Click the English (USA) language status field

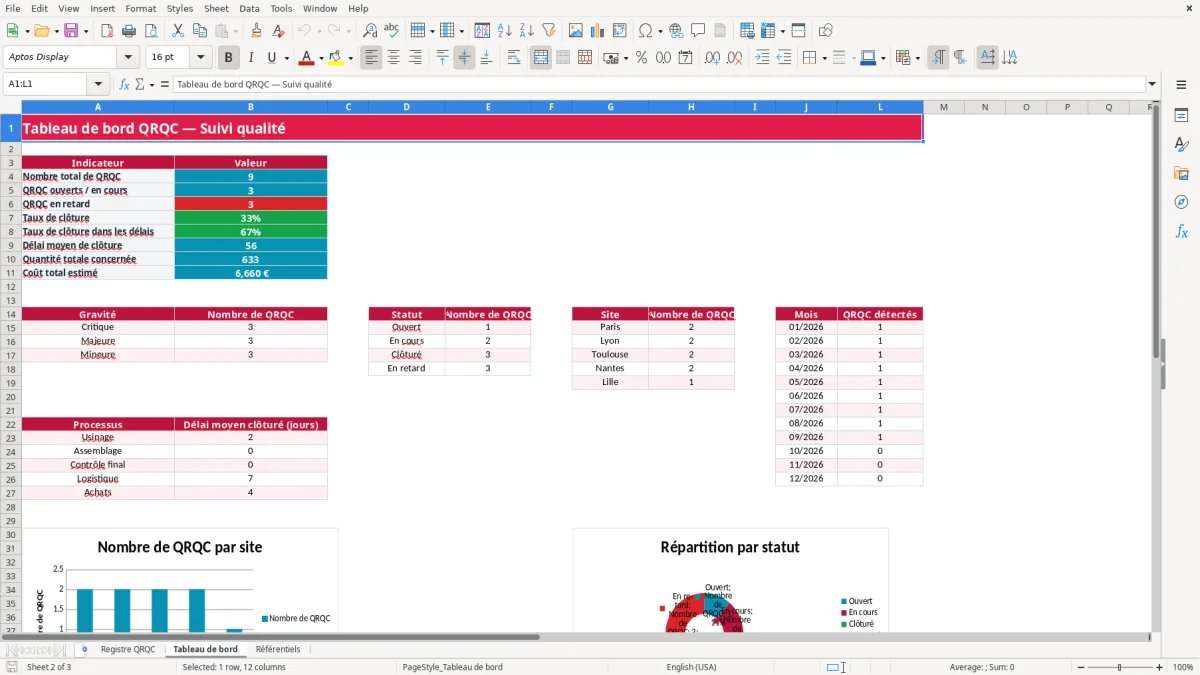pos(692,667)
